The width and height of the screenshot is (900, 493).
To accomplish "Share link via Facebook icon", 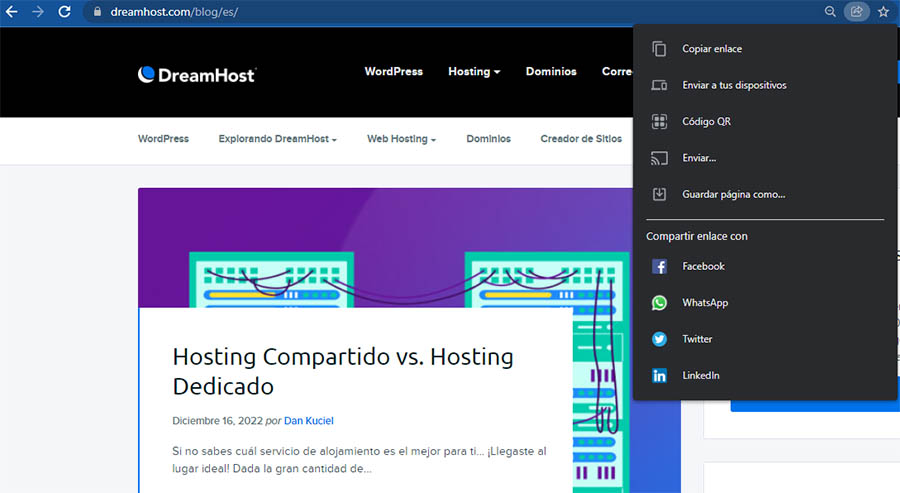I will point(659,267).
